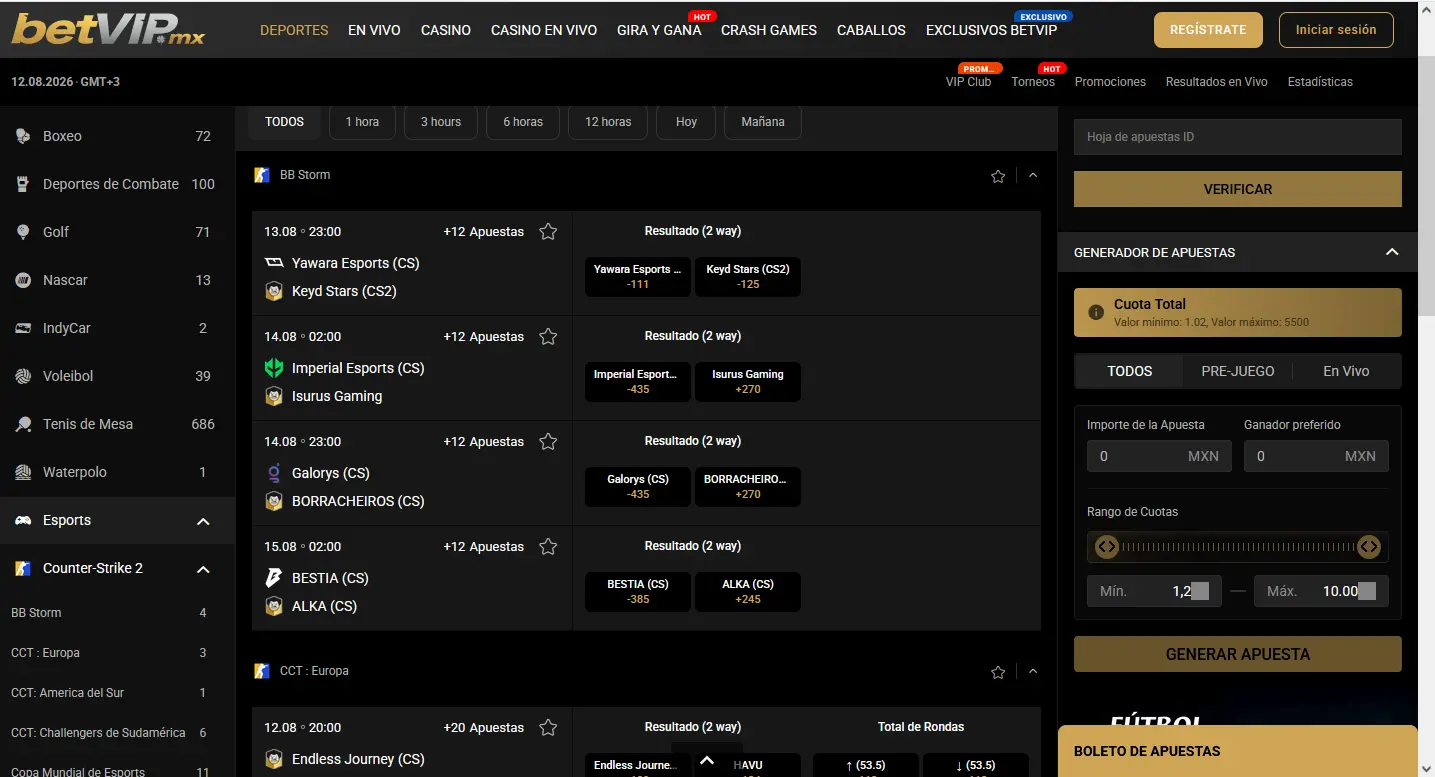The width and height of the screenshot is (1435, 777).
Task: Expand the Boleto de Apuestas bar
Action: (1238, 751)
